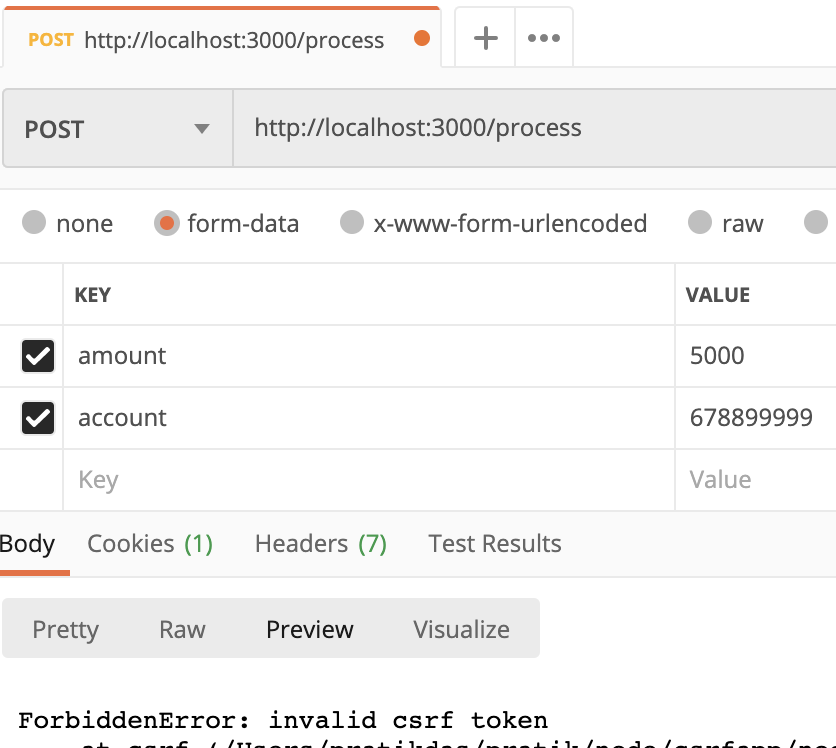The width and height of the screenshot is (836, 748).
Task: Uncheck the account row checkbox
Action: (38, 417)
